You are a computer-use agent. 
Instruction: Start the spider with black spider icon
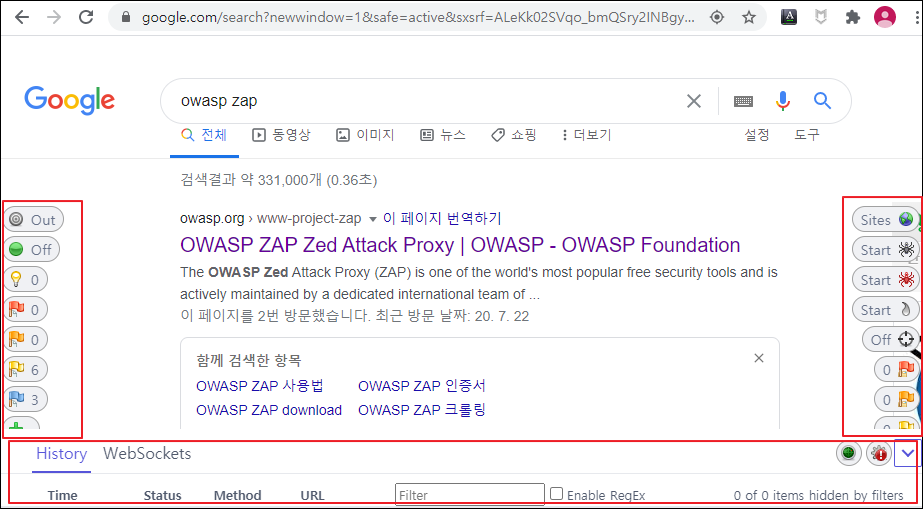(x=885, y=249)
